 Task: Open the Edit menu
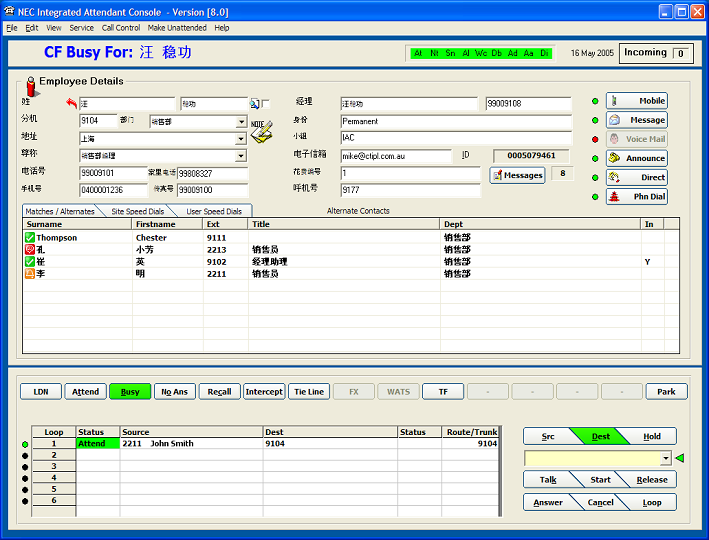coord(32,28)
